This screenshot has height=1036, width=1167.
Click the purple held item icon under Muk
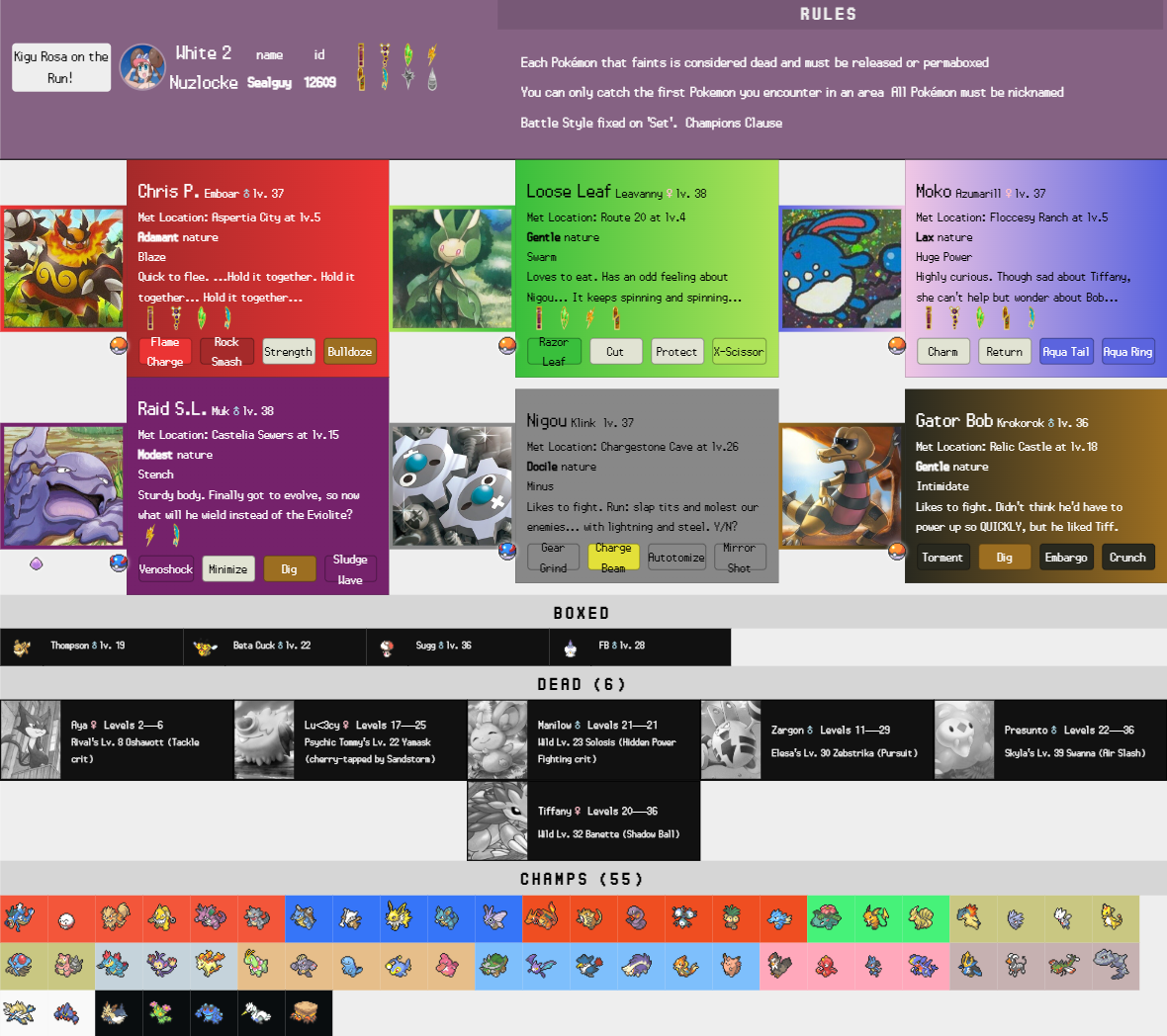point(36,563)
